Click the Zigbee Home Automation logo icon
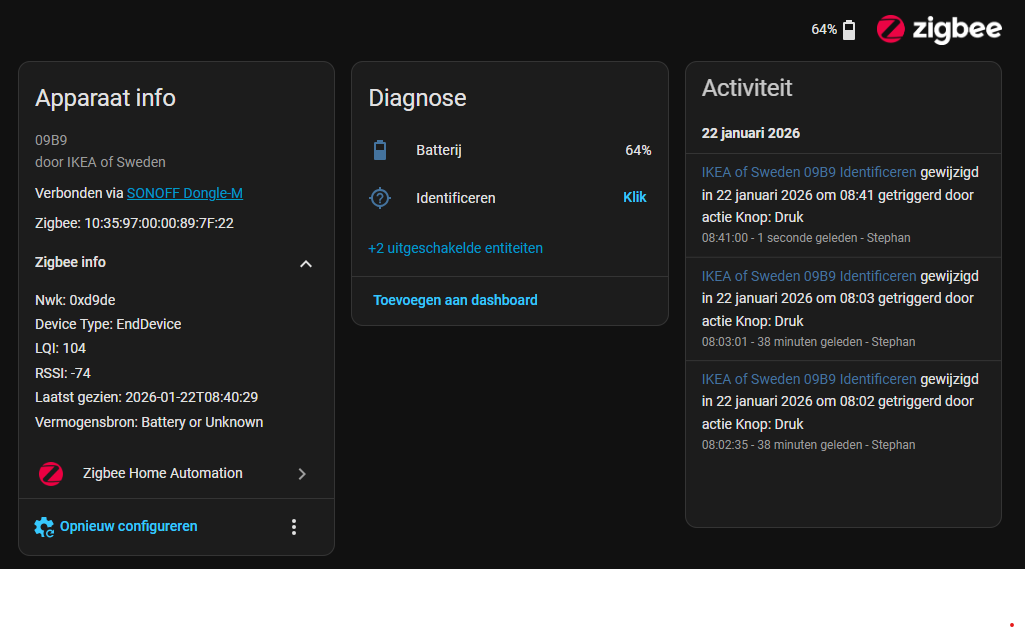The image size is (1025, 628). (51, 474)
